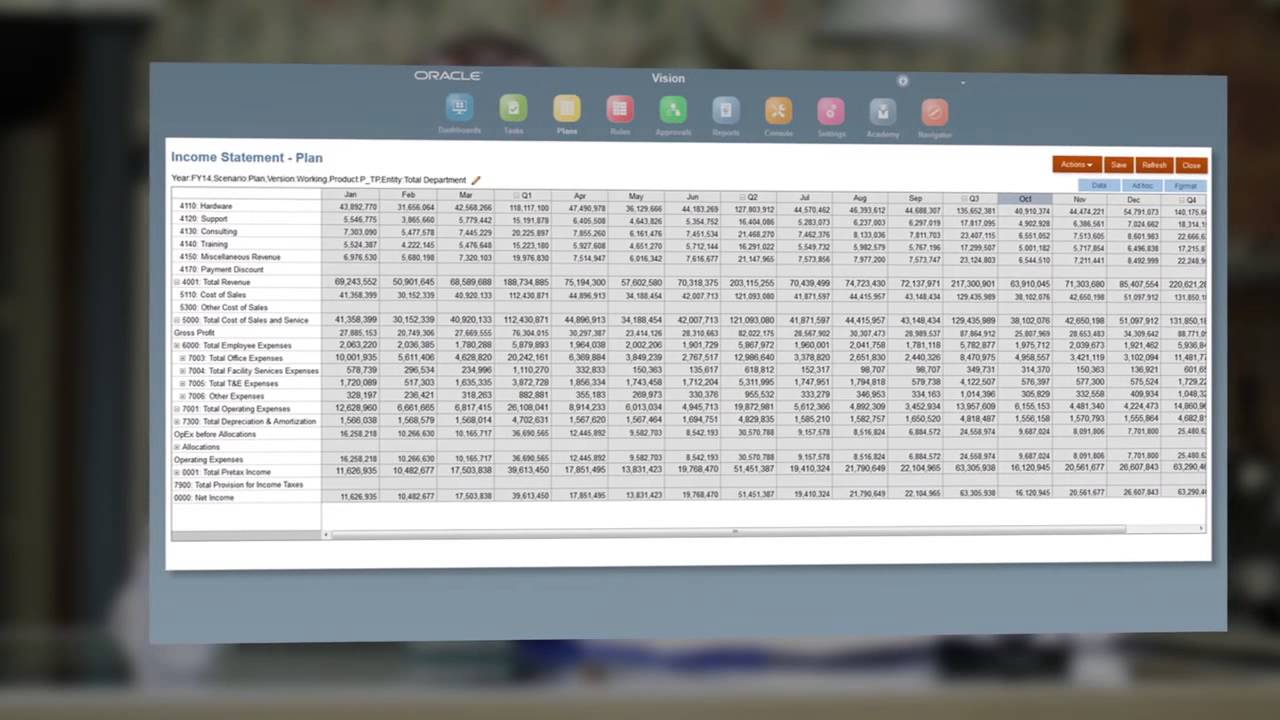Click the Save button

[x=1119, y=165]
